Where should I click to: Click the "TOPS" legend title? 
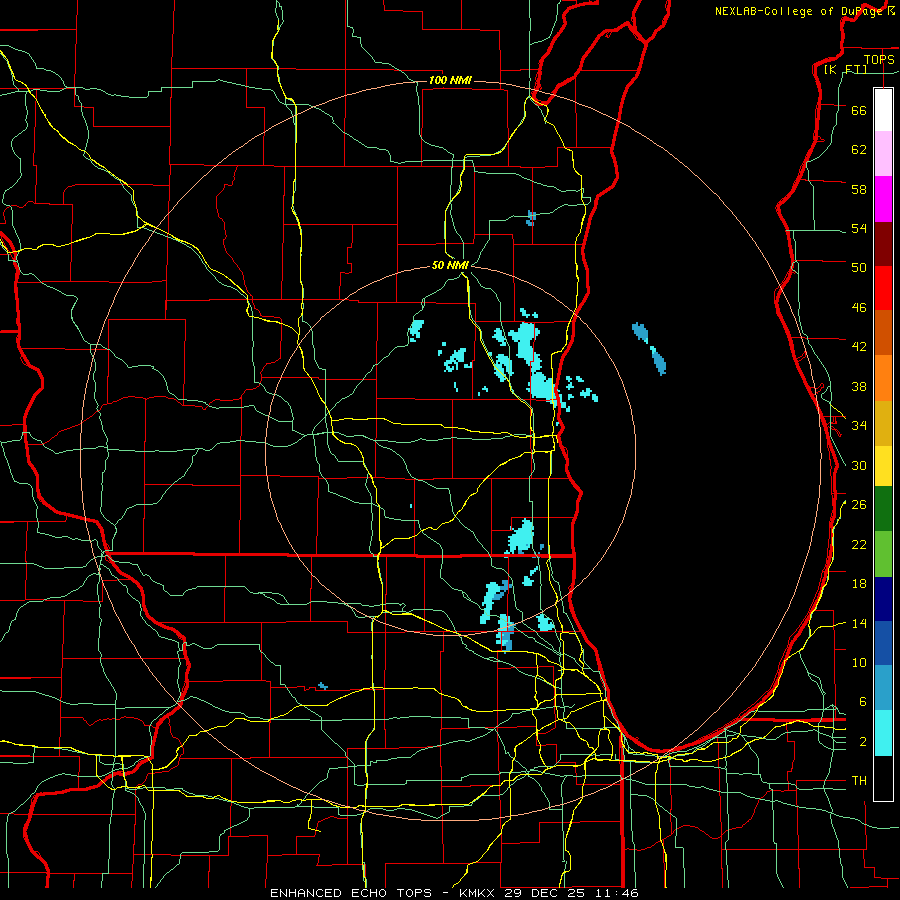[879, 59]
